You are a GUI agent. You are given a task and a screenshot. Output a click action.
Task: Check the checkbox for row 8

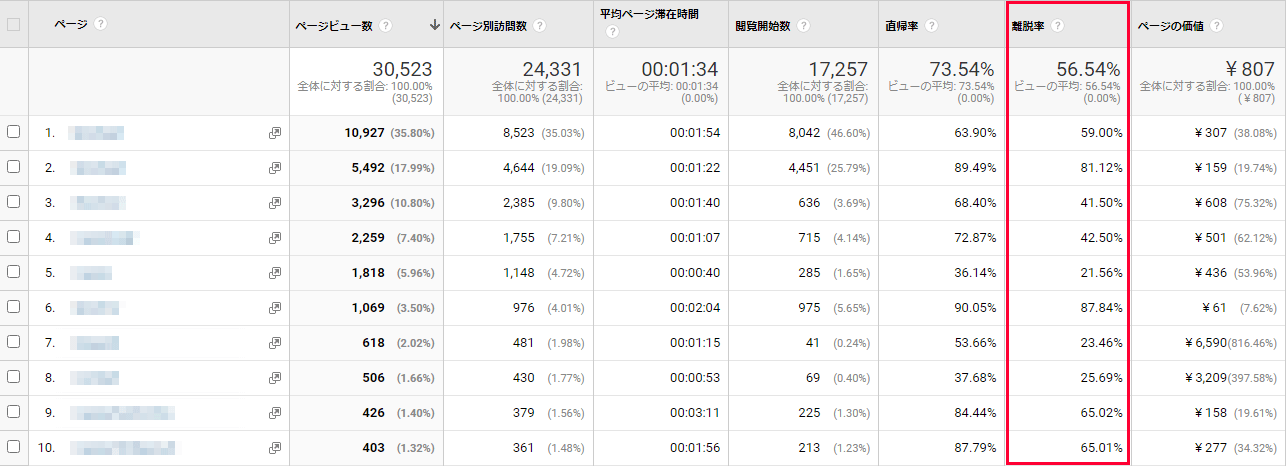(x=13, y=377)
